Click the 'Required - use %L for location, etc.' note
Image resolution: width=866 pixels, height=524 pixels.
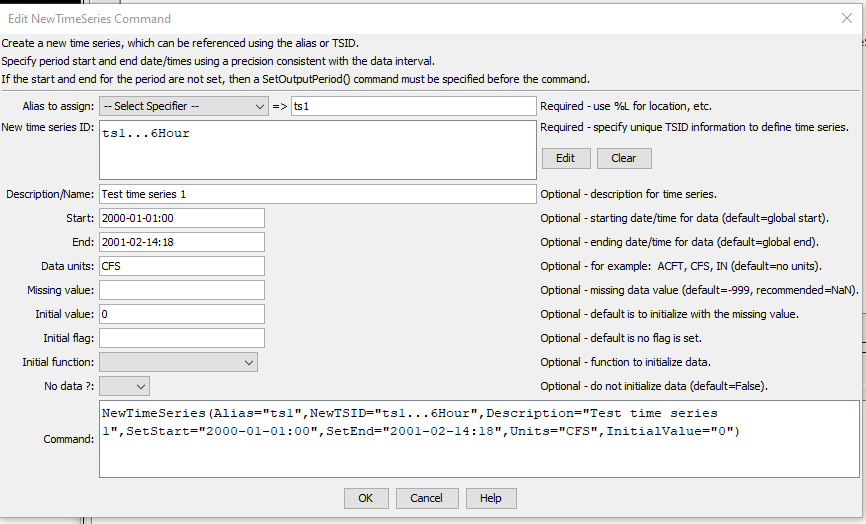tap(626, 106)
